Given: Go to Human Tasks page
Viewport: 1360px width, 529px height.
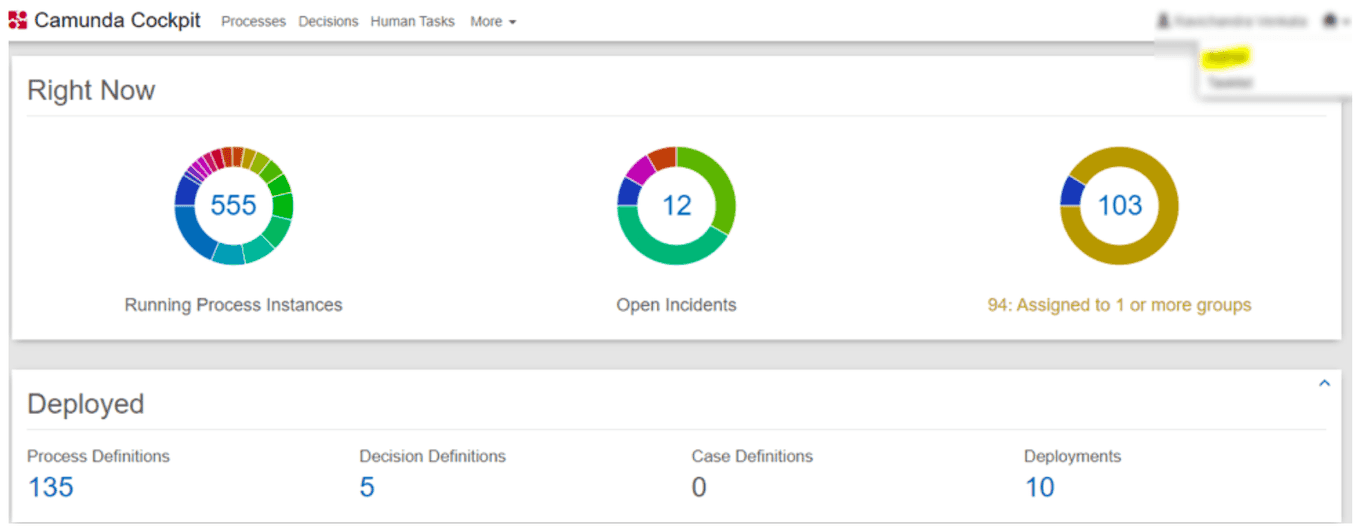Looking at the screenshot, I should (412, 21).
